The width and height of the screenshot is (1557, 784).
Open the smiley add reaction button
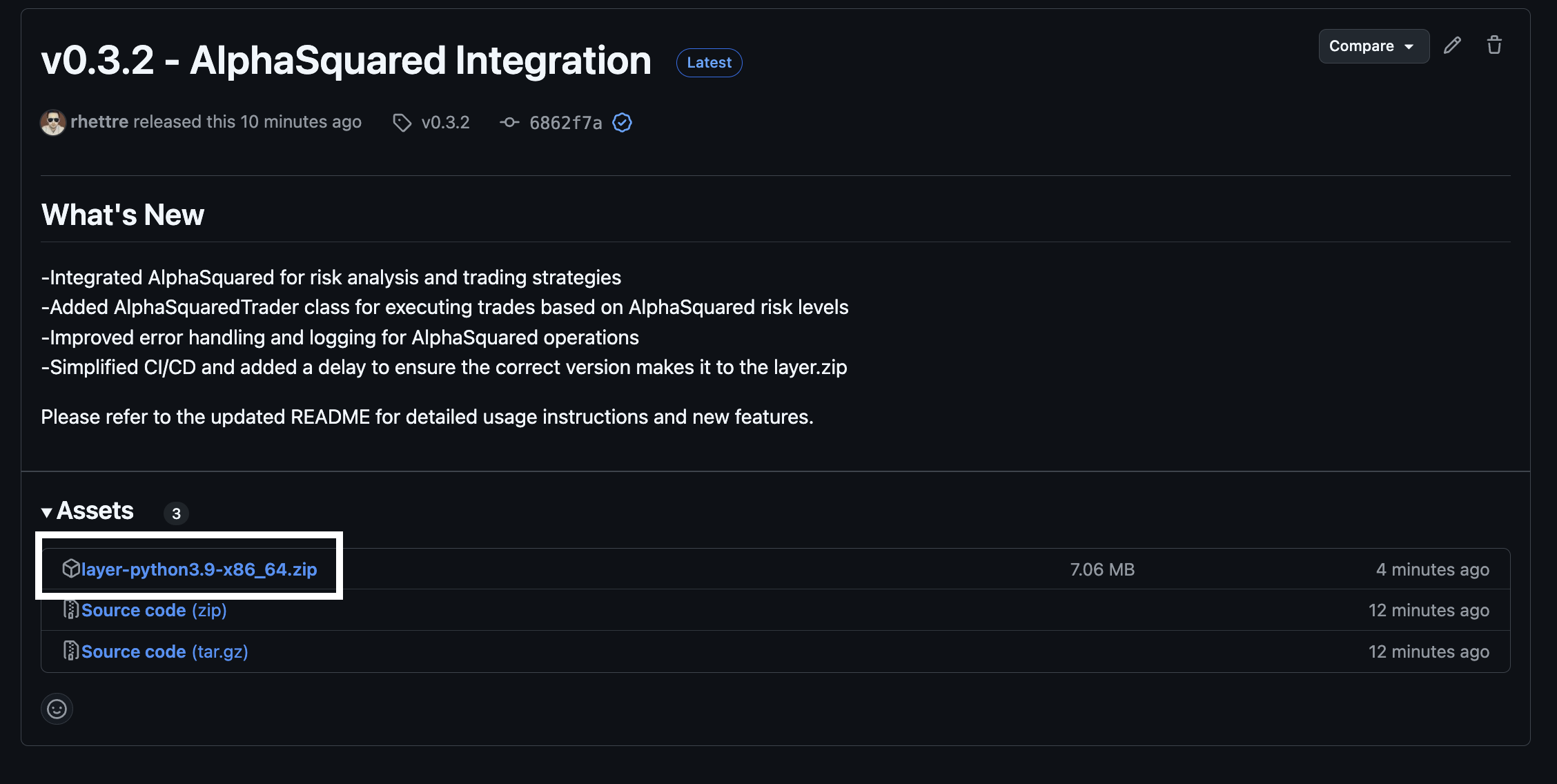(x=57, y=709)
